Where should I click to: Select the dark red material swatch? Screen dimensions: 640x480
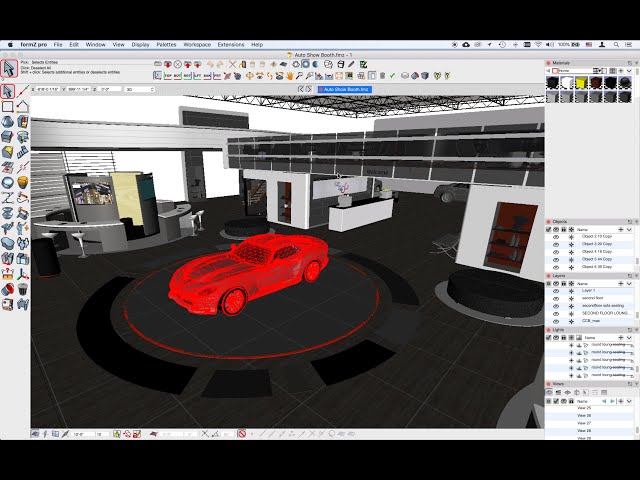596,83
